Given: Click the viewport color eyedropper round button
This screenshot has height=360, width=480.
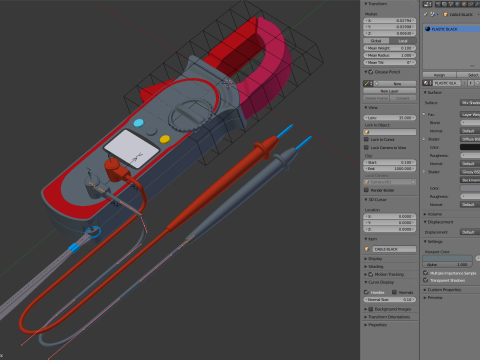Looking at the screenshot, I should tap(478, 258).
